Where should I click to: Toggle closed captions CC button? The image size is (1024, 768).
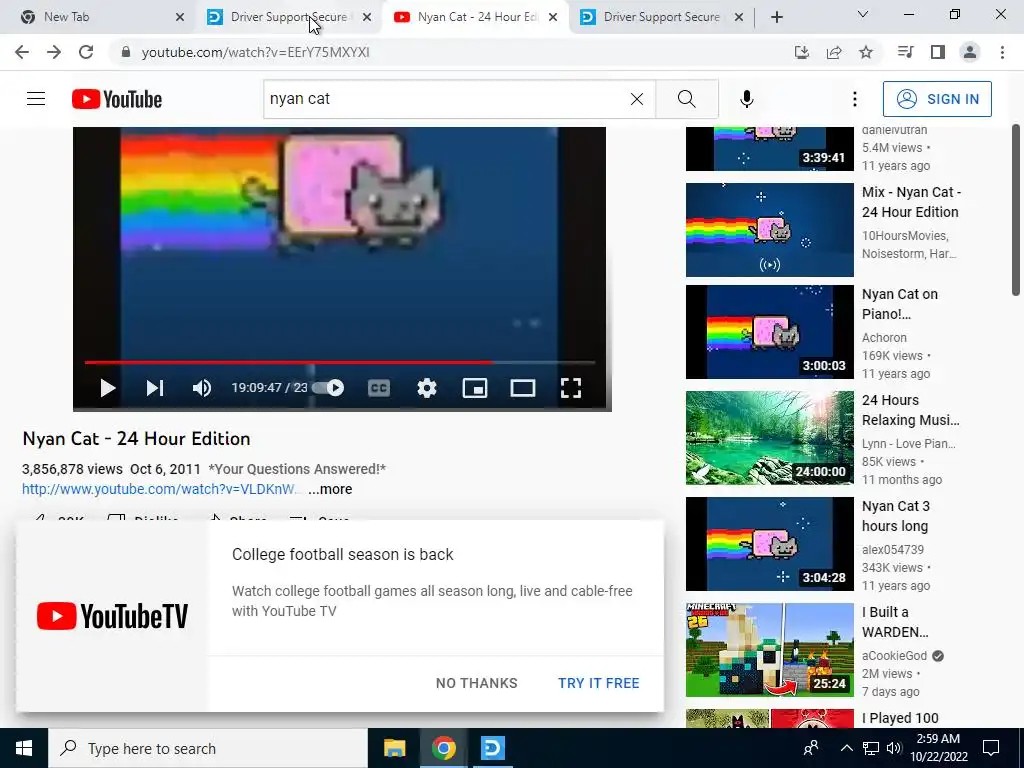[x=379, y=388]
